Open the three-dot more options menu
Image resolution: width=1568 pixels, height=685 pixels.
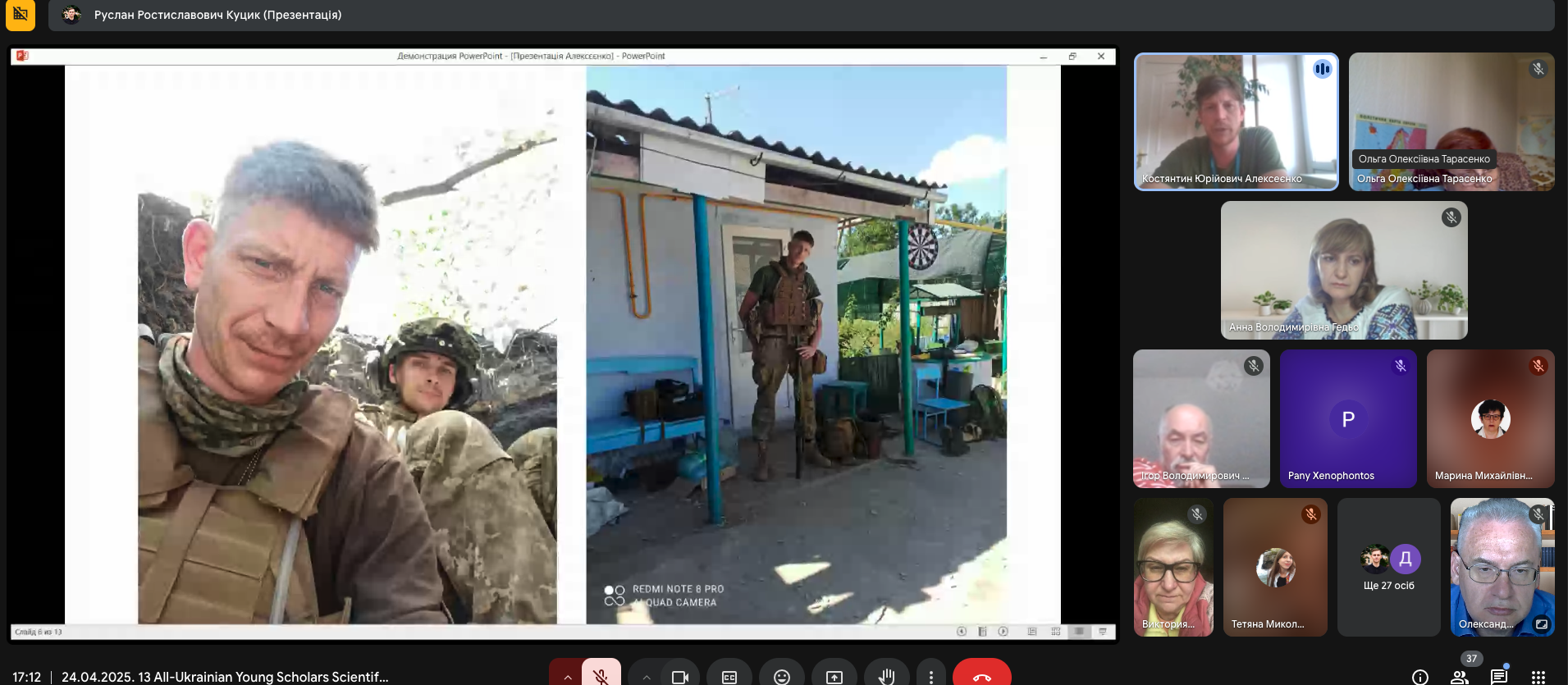tap(930, 676)
